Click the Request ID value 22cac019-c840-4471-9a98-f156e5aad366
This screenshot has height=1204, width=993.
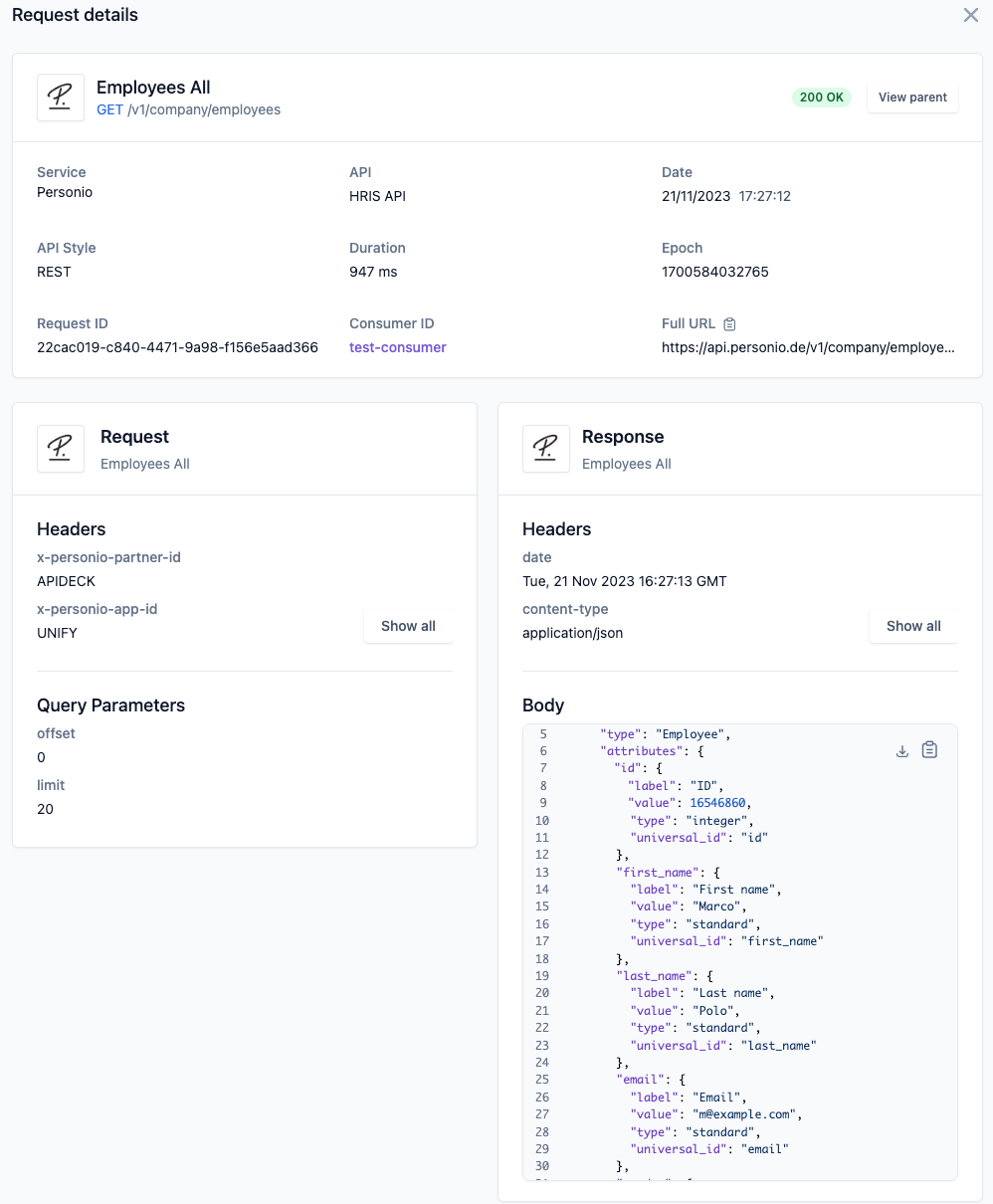click(x=177, y=347)
